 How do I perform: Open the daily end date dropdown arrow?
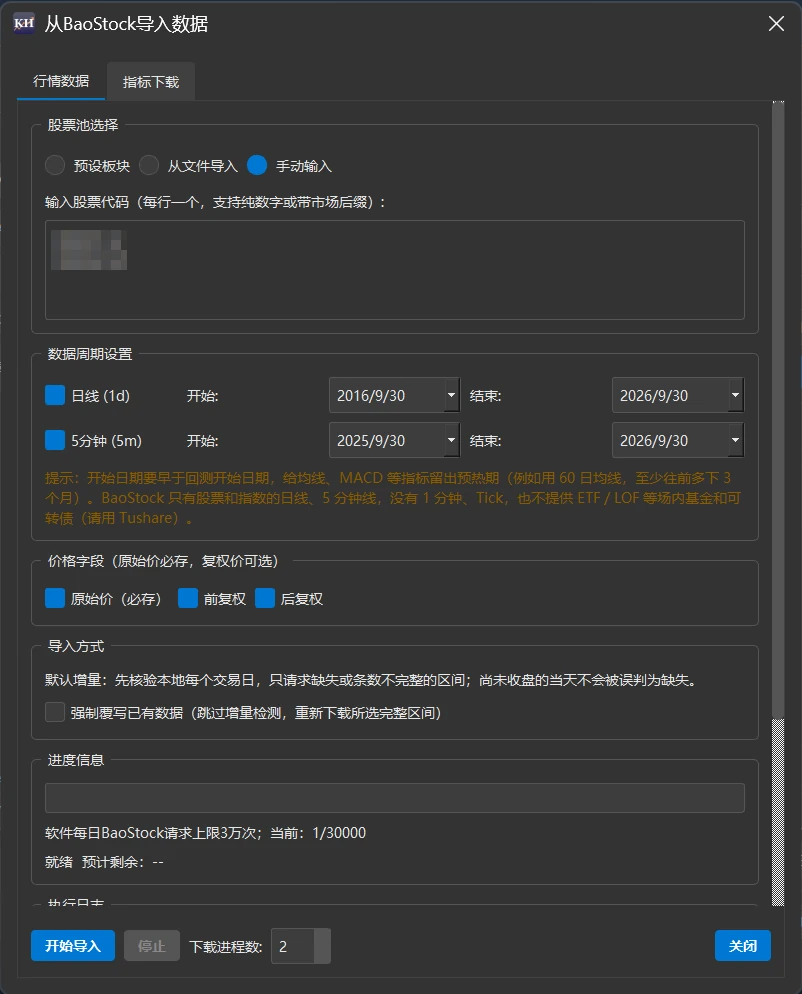(735, 395)
